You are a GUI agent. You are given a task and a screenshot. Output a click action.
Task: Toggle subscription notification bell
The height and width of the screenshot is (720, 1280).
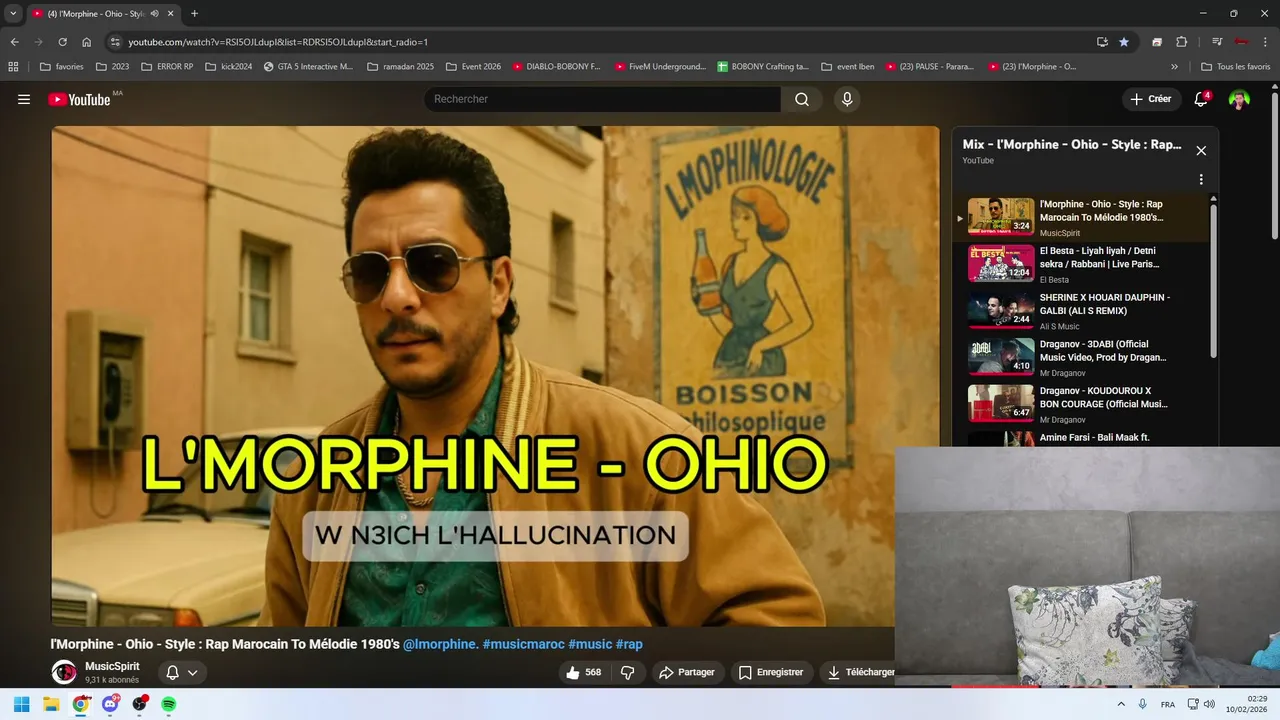172,673
